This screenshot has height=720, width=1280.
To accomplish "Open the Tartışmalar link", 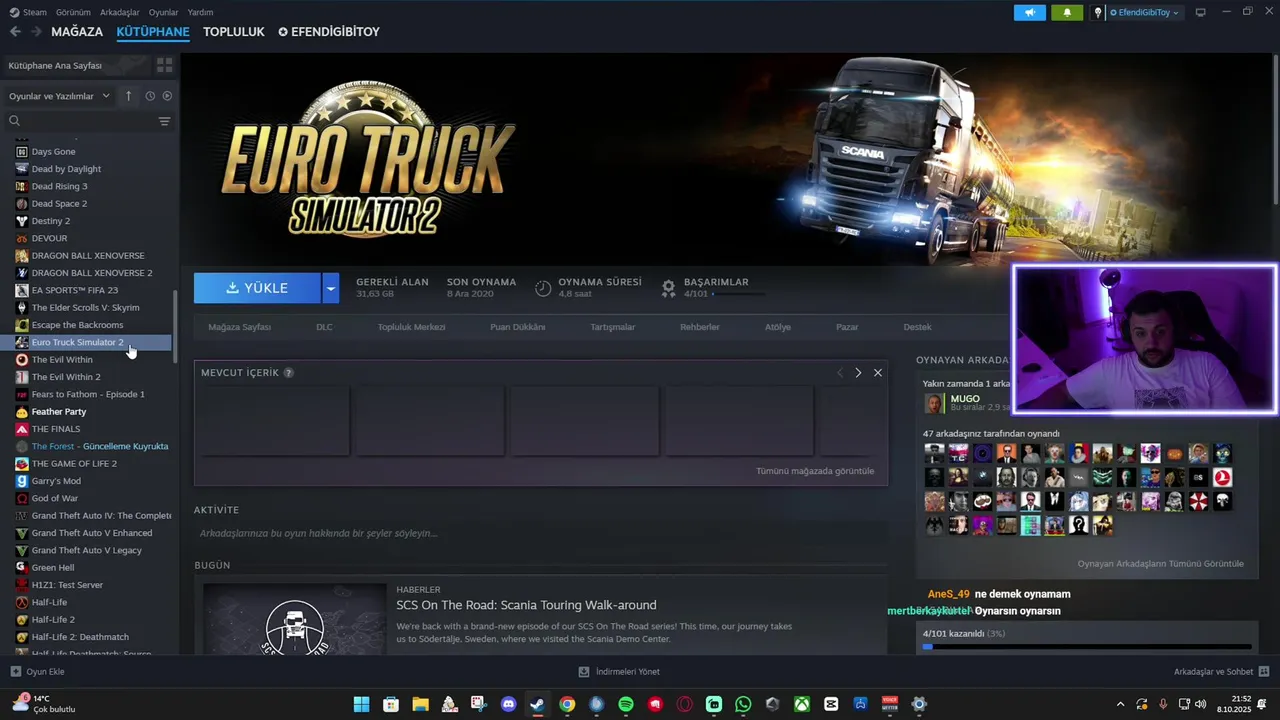I will coord(613,327).
